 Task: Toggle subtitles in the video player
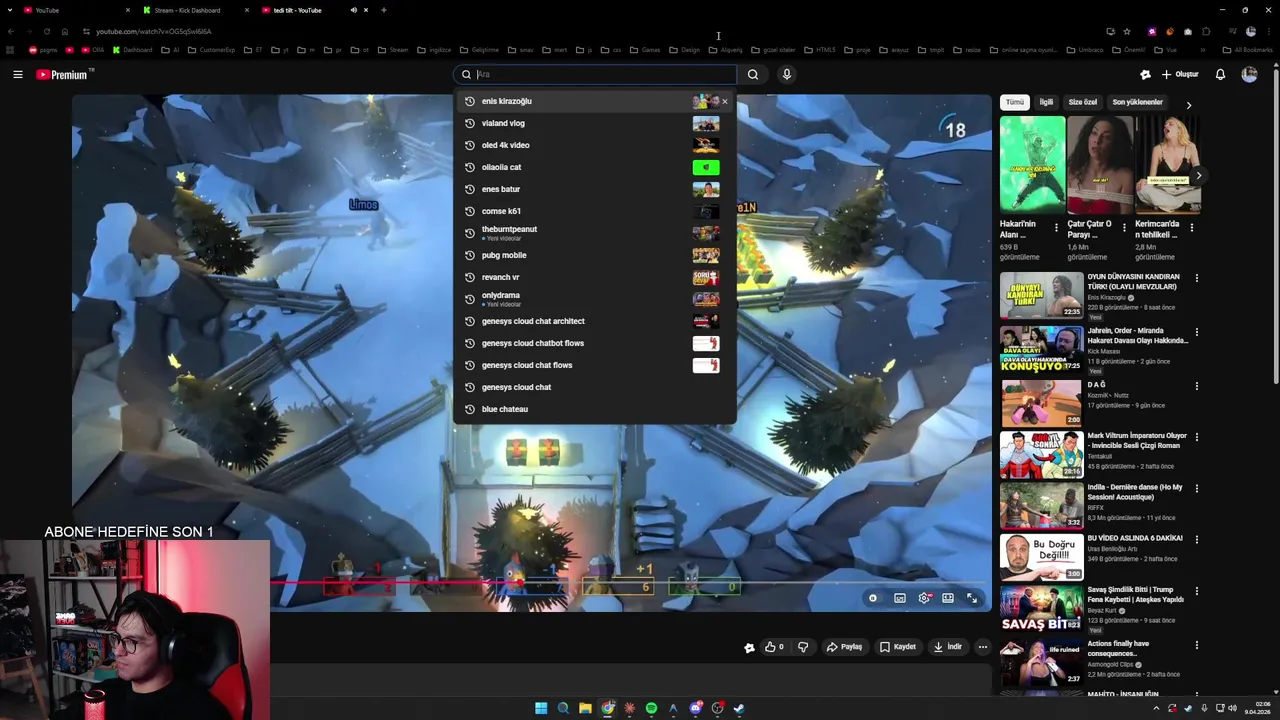900,598
